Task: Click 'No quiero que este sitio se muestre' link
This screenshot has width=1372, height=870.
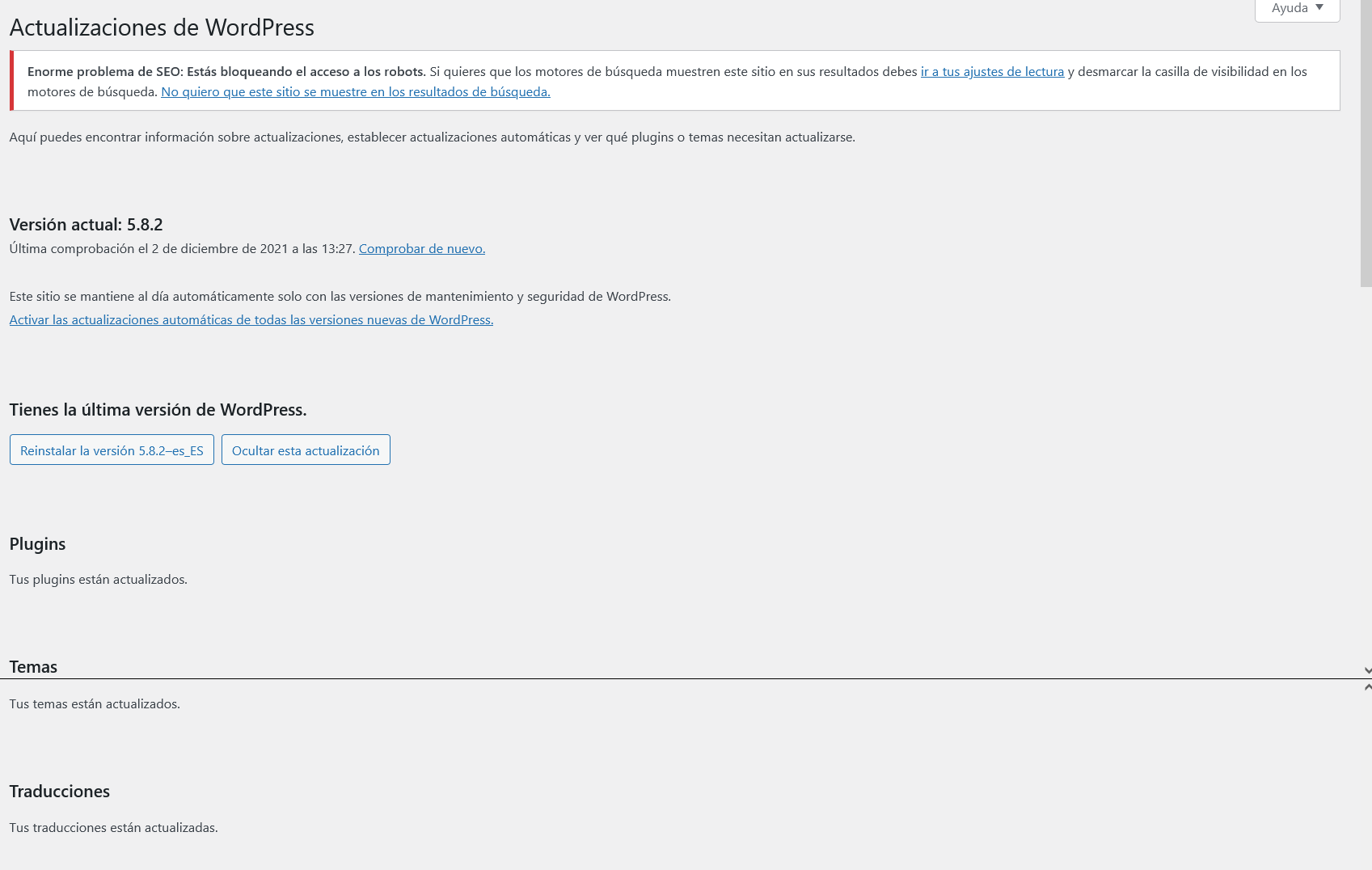Action: [356, 92]
